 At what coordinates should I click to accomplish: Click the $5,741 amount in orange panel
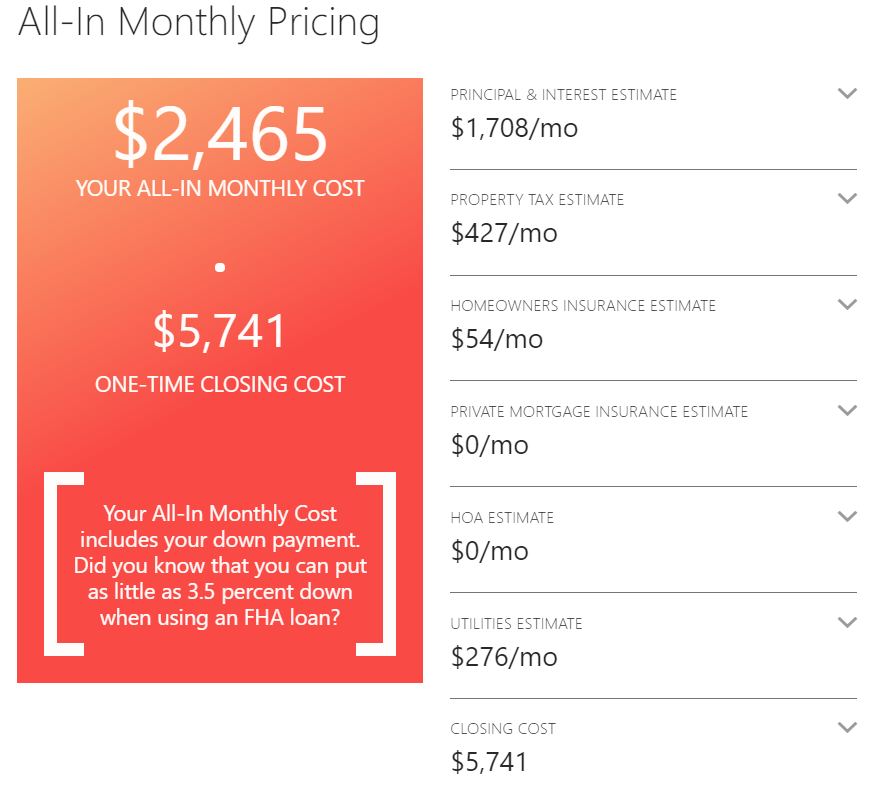220,331
